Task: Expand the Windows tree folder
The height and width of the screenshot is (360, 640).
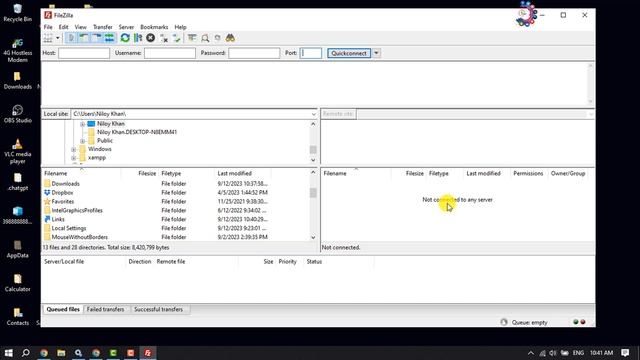Action: pyautogui.click(x=73, y=149)
